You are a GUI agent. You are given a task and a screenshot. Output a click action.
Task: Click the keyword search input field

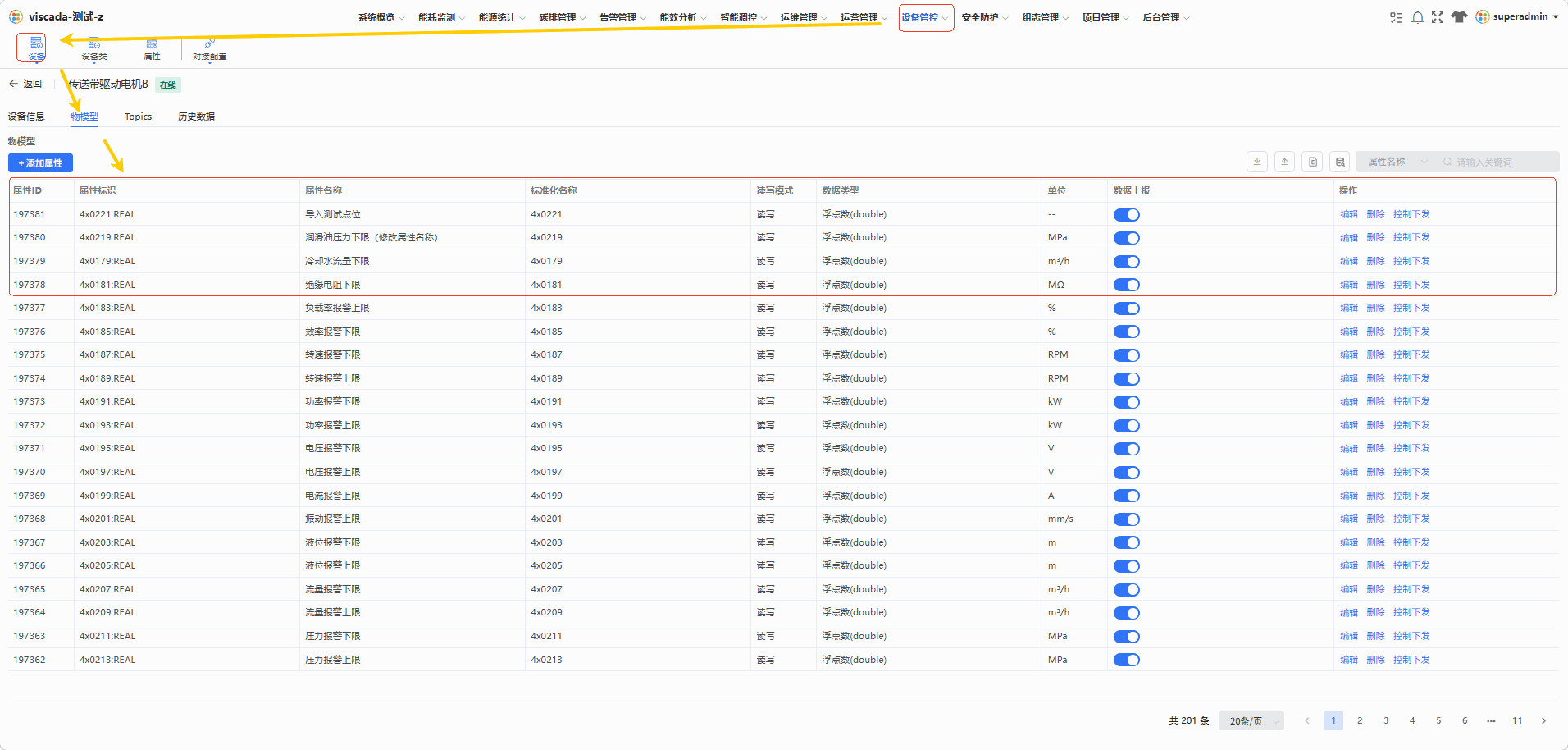(1497, 162)
